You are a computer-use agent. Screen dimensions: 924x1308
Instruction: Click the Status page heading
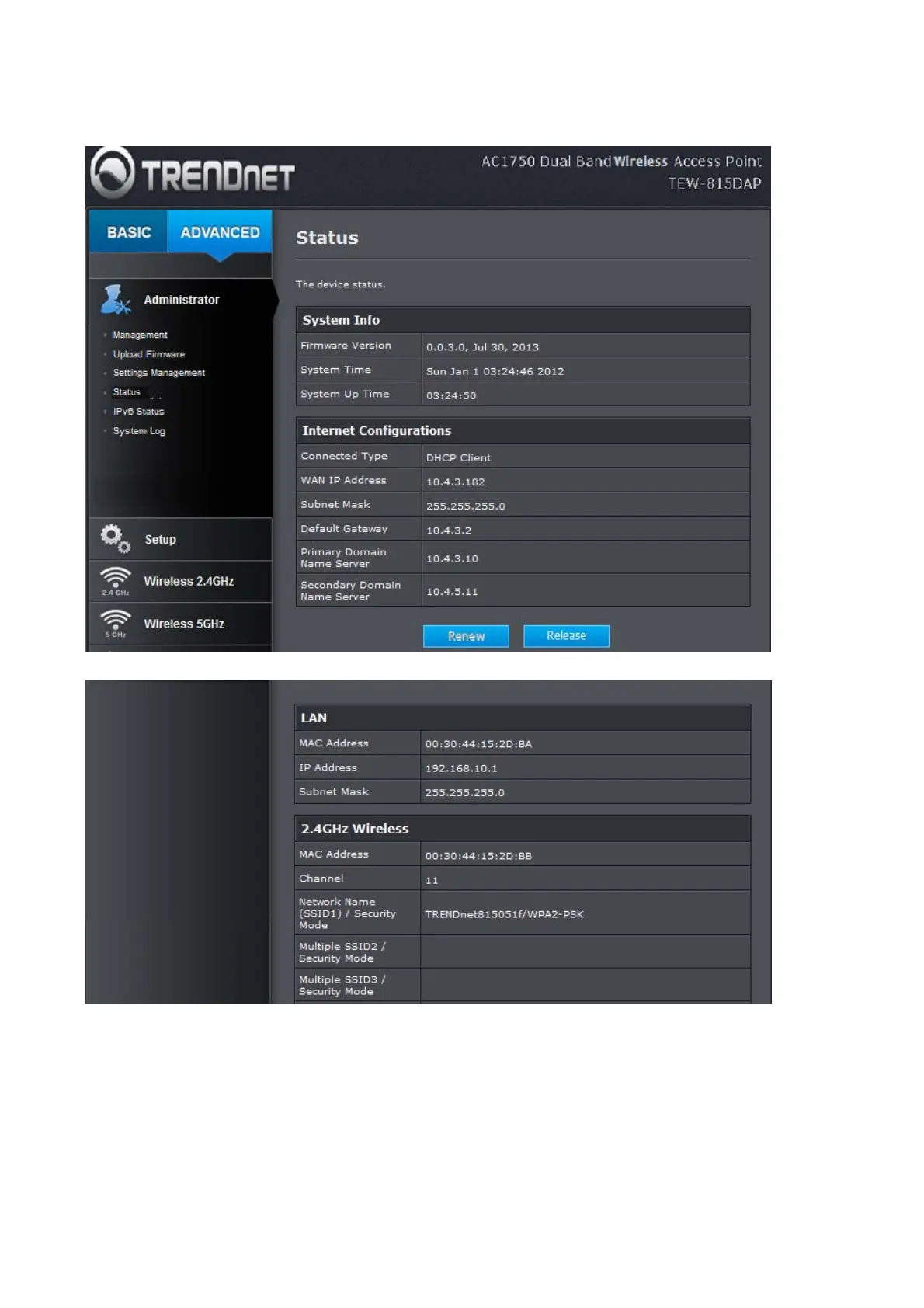[x=327, y=238]
